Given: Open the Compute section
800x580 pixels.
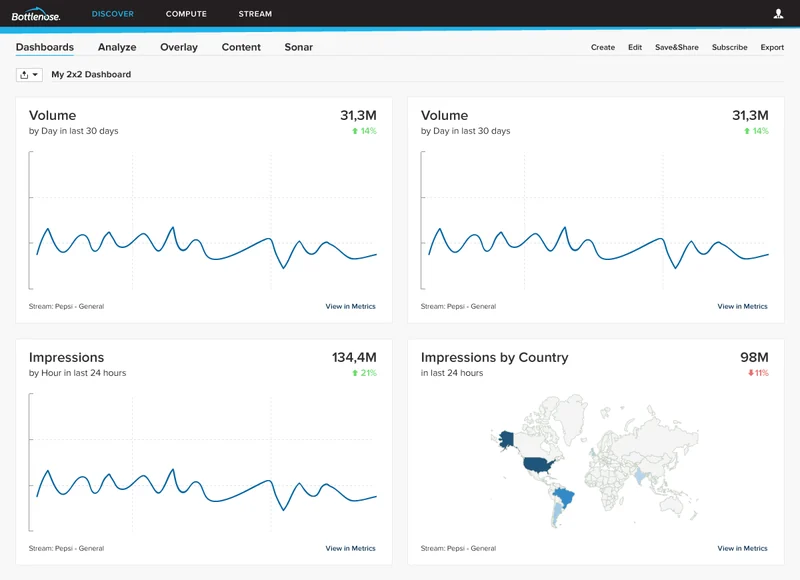Looking at the screenshot, I should coord(186,14).
